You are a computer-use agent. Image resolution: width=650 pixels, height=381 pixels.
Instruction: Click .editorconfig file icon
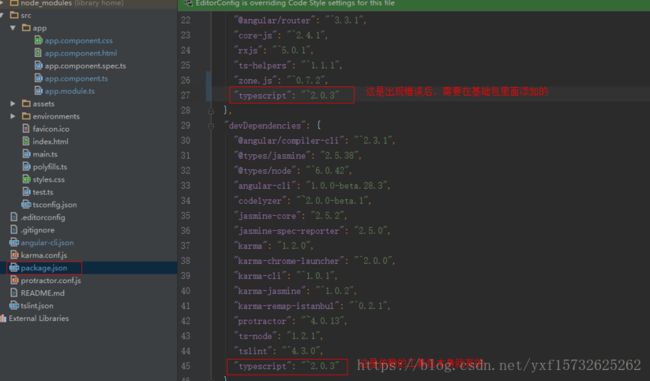[14, 217]
